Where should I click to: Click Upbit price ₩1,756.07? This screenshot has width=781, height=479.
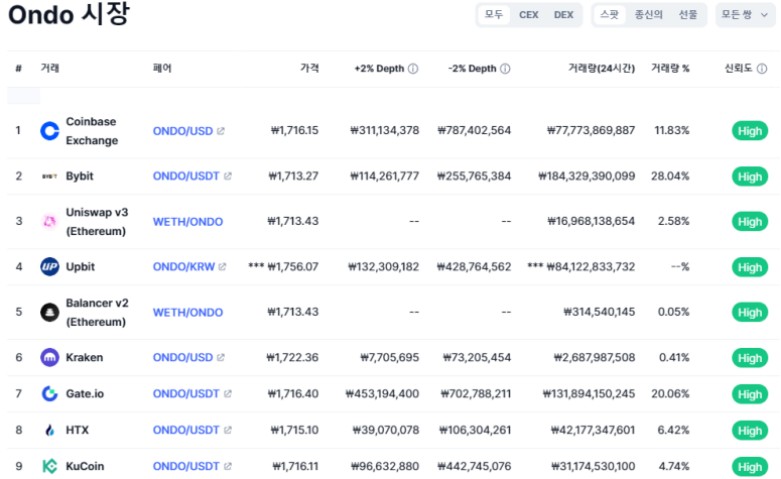pyautogui.click(x=292, y=267)
